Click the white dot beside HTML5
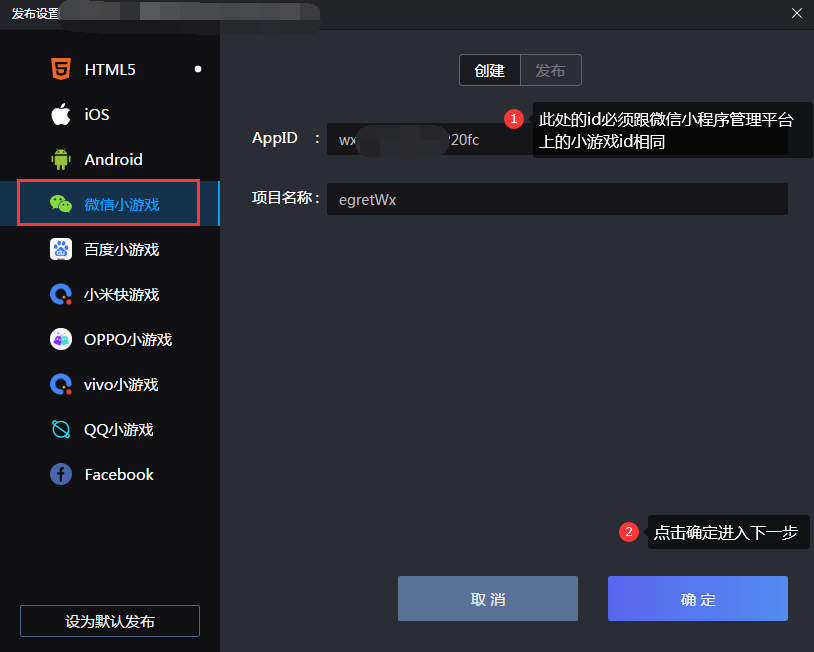 [198, 69]
